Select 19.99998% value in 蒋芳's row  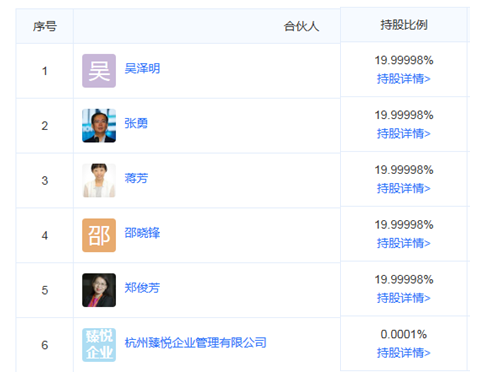(x=404, y=170)
